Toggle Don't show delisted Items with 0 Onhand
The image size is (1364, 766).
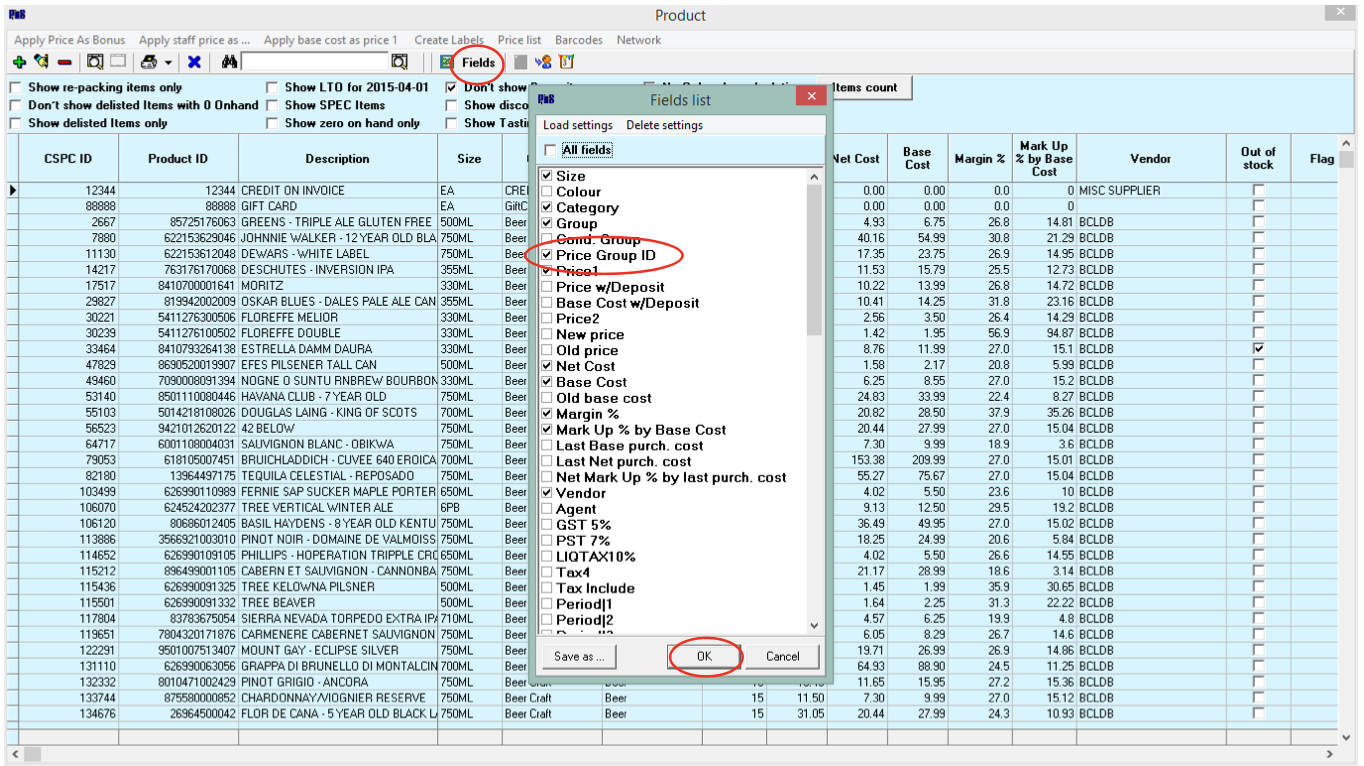(15, 106)
